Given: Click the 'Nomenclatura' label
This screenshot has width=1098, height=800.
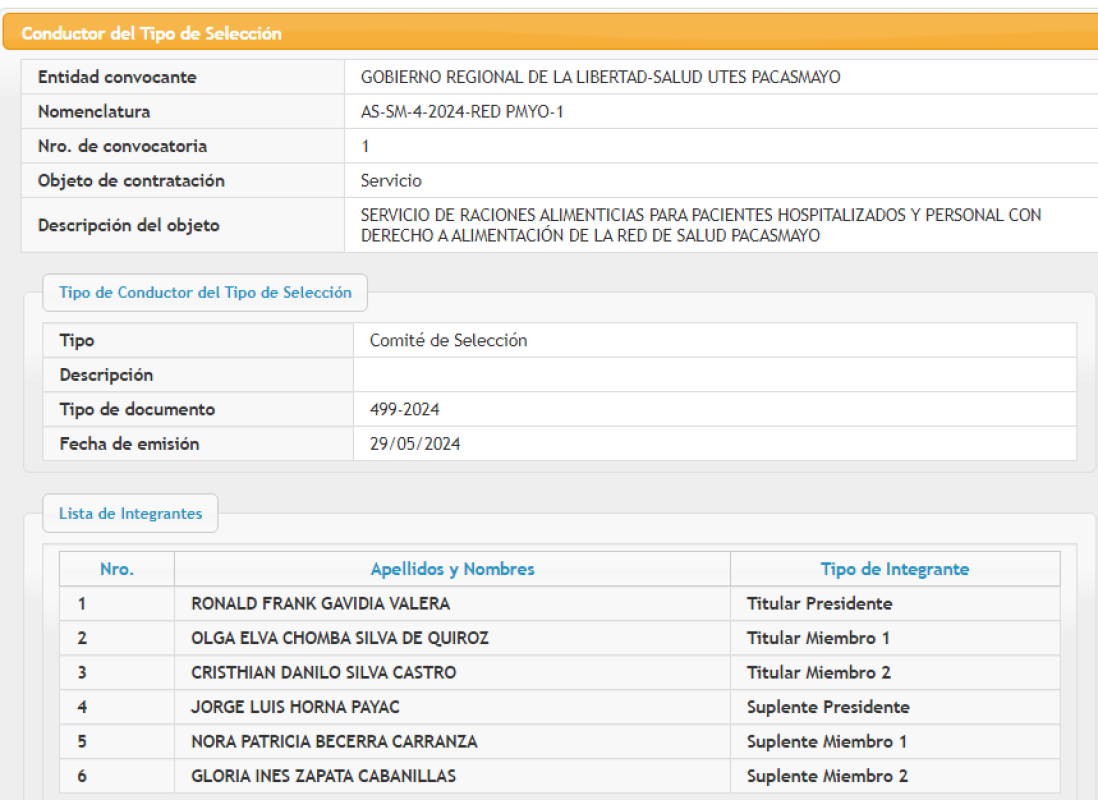Looking at the screenshot, I should 94,111.
